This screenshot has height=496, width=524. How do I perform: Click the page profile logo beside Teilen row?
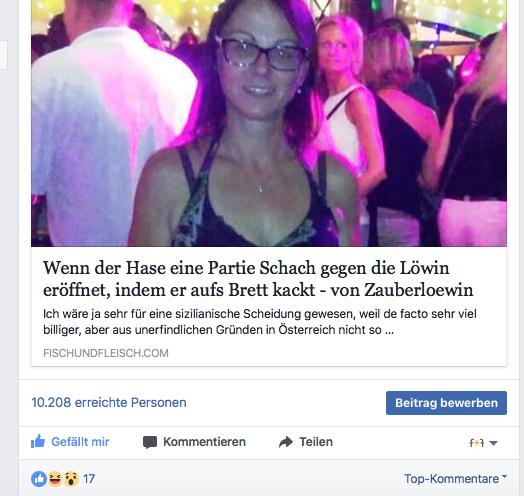click(x=477, y=443)
